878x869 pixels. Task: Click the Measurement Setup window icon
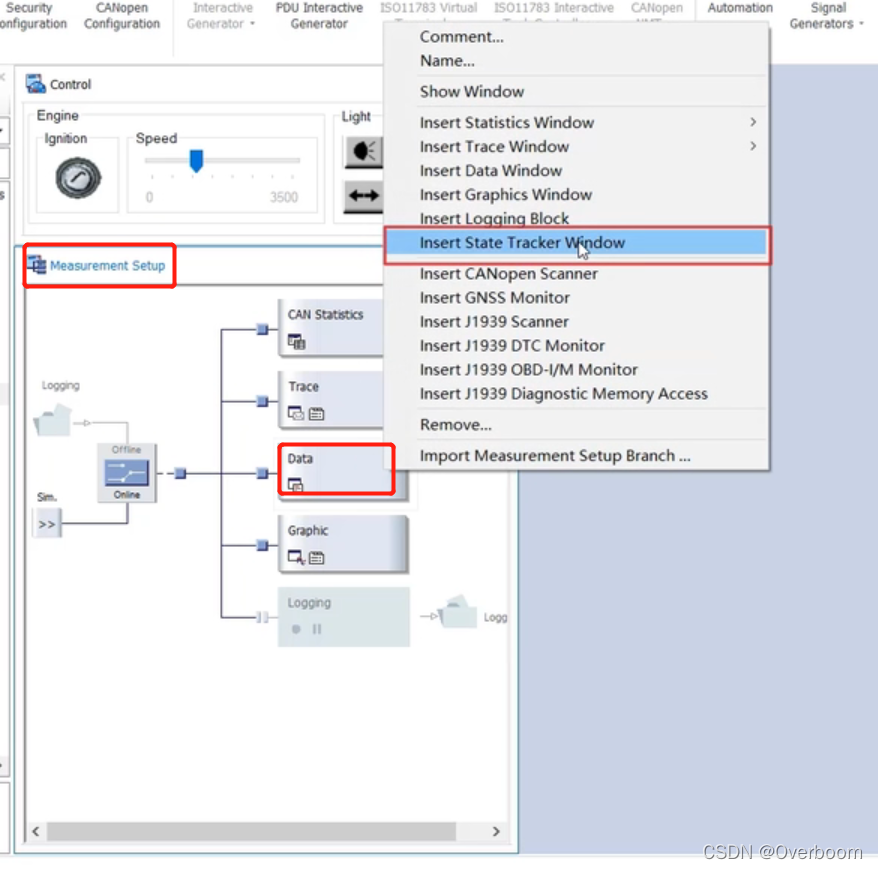pos(37,264)
